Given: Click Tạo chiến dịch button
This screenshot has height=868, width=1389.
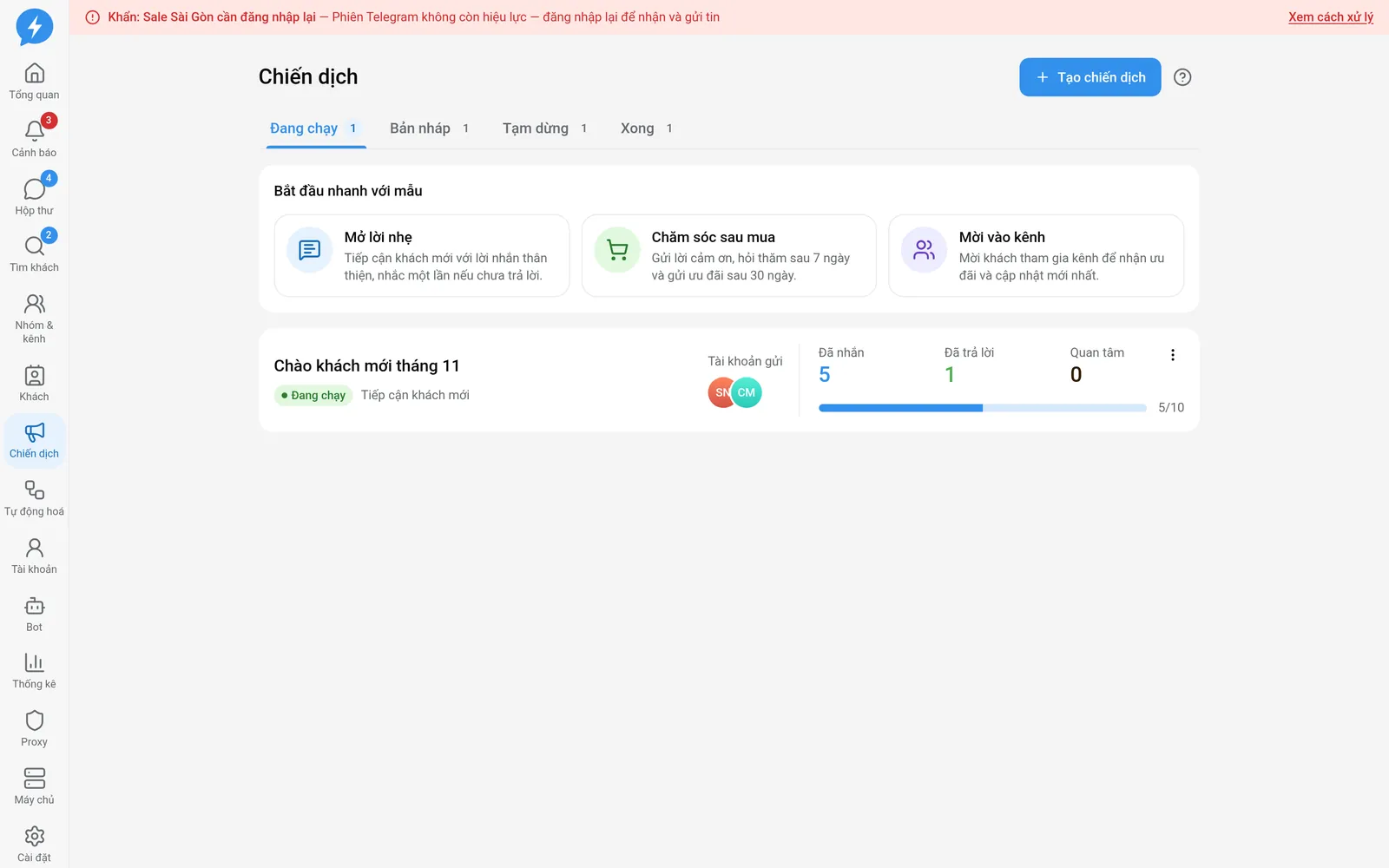Looking at the screenshot, I should point(1090,77).
